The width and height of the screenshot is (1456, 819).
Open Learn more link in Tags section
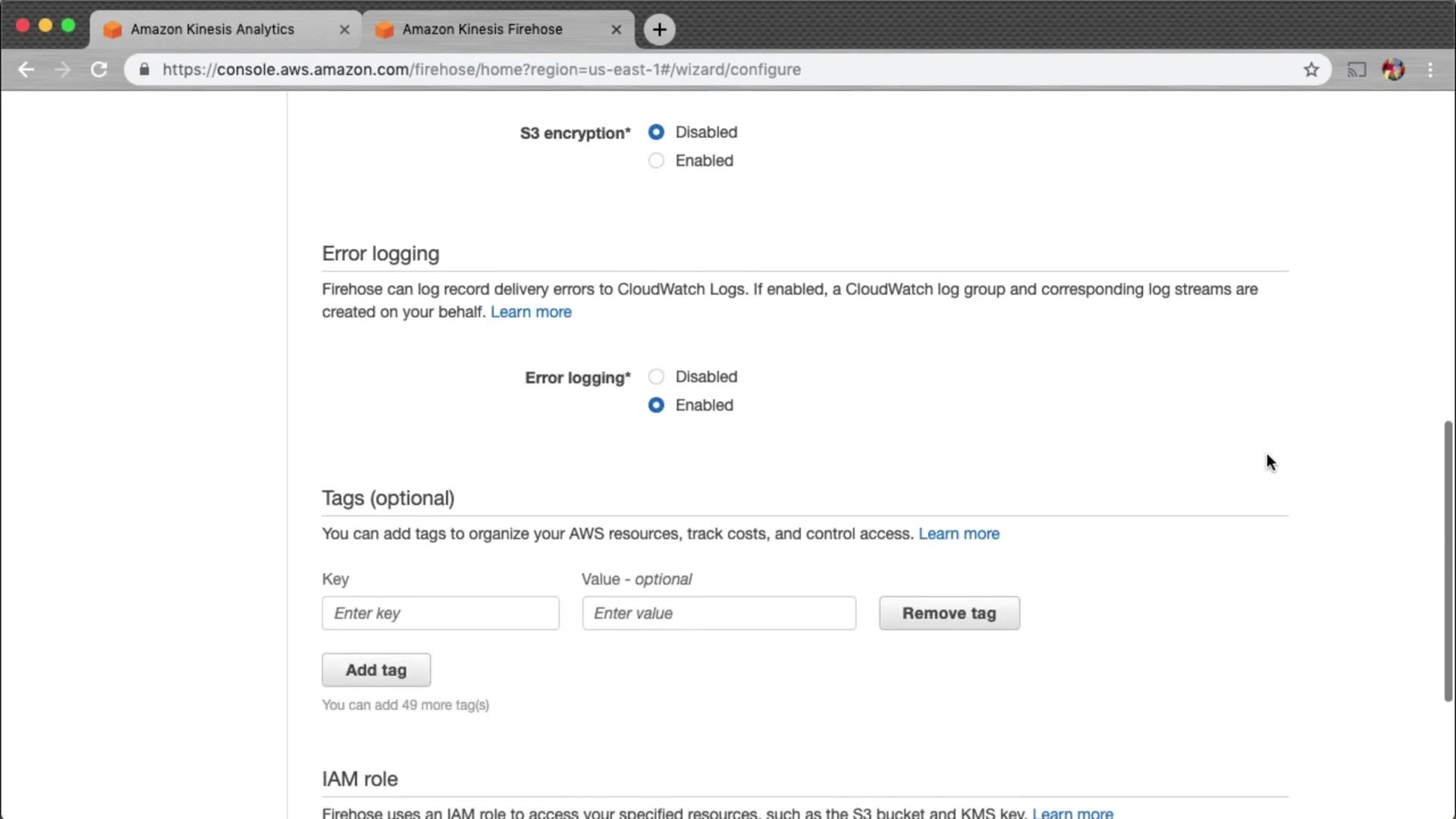[x=959, y=534]
